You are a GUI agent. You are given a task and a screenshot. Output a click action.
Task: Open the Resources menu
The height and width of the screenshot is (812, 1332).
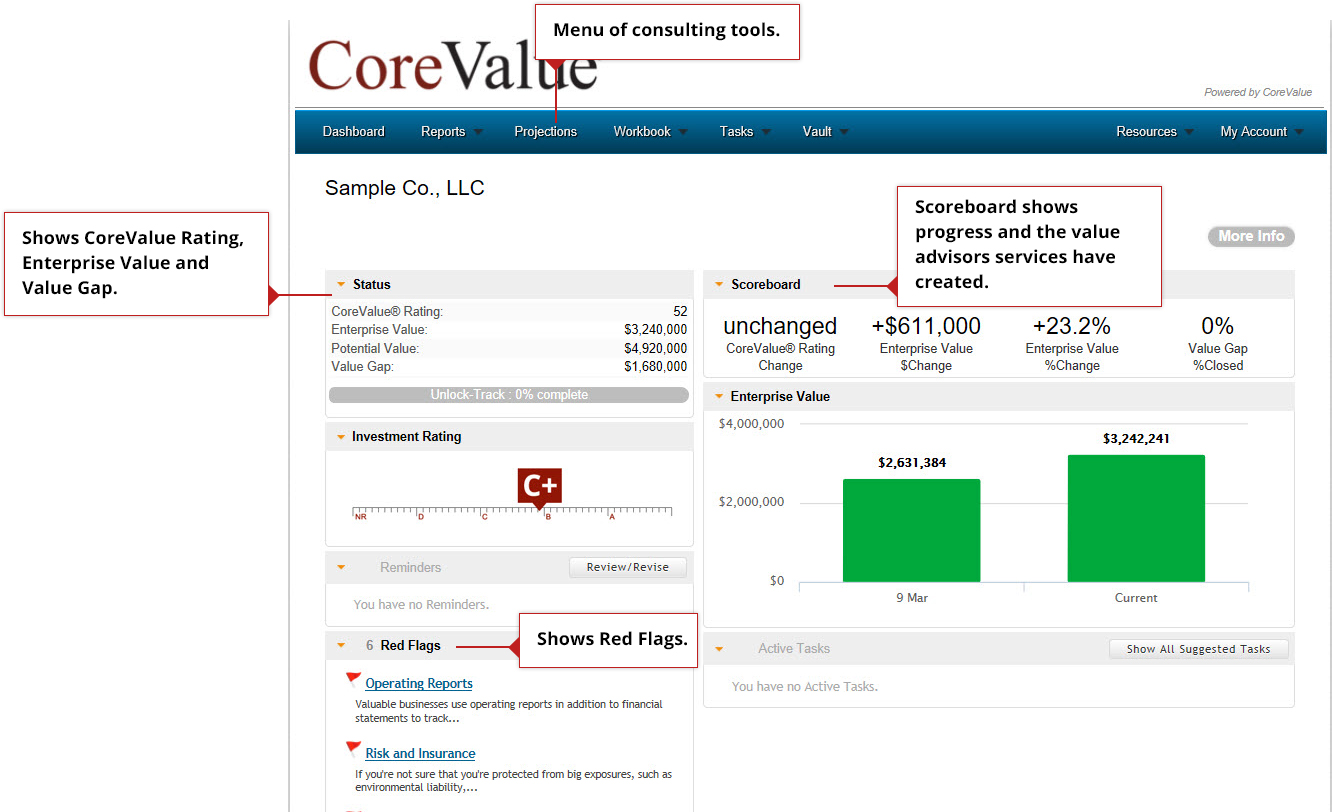click(1146, 132)
